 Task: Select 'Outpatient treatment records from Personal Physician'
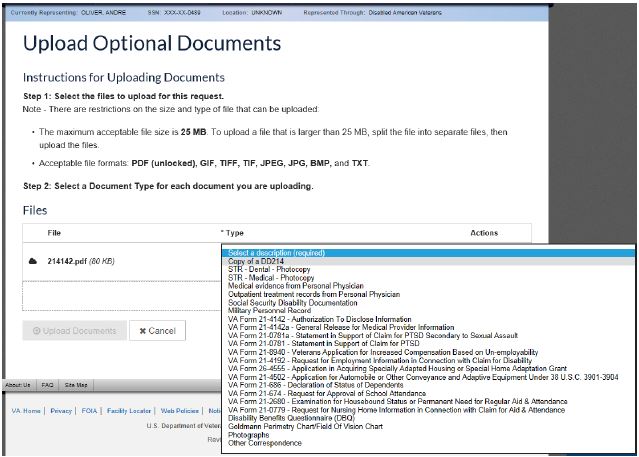428,294
